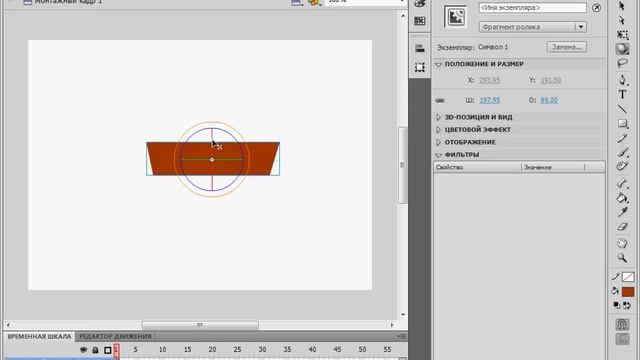Screen dimensions: 640x360
Task: Open the stroke color swatch
Action: pos(628,277)
